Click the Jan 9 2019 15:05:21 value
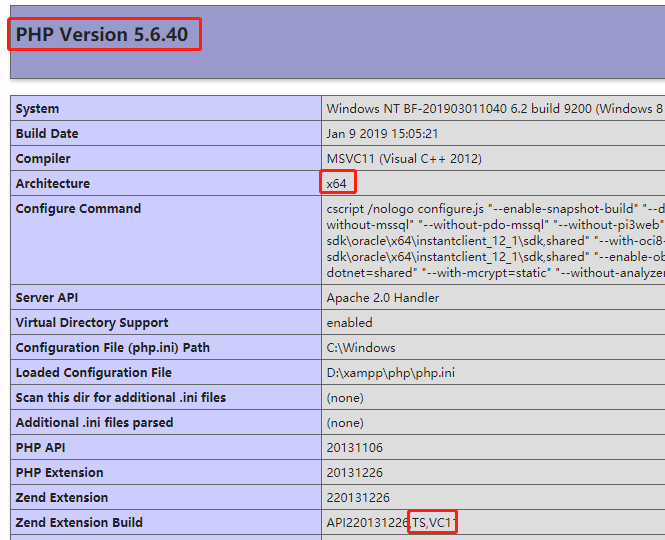Viewport: 665px width, 540px height. 382,134
